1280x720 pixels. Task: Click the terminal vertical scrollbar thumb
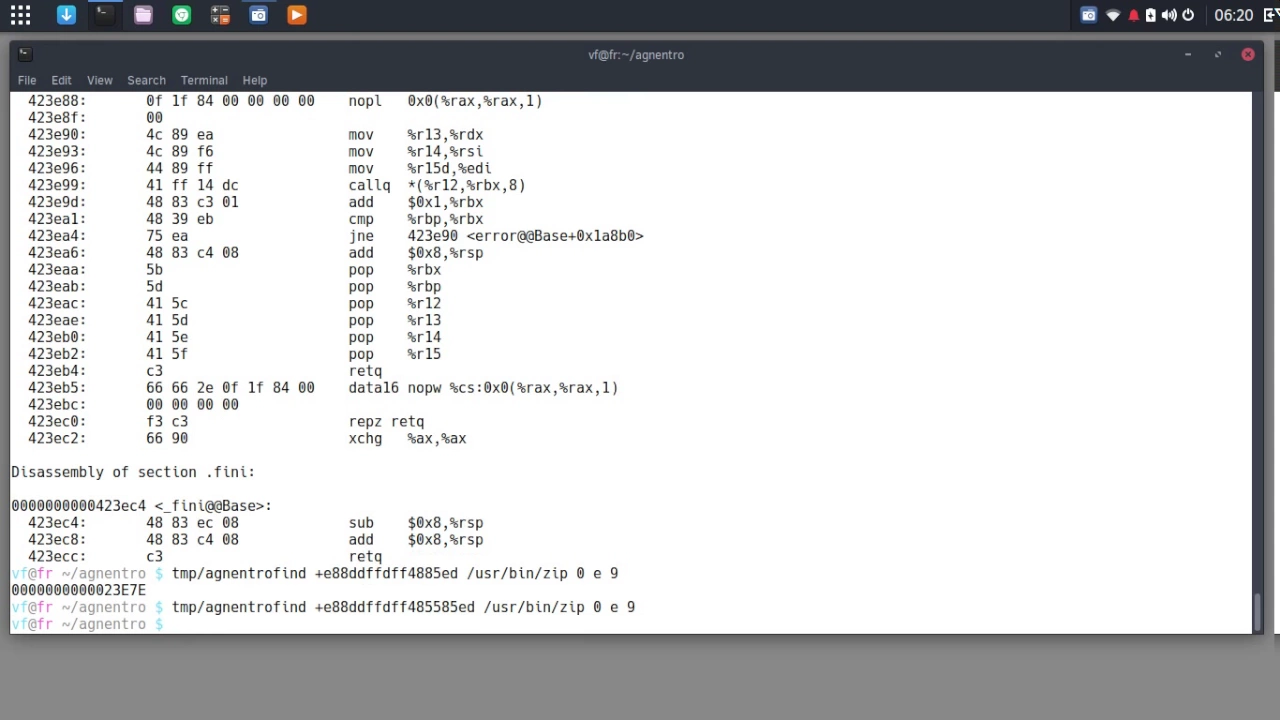[1258, 612]
